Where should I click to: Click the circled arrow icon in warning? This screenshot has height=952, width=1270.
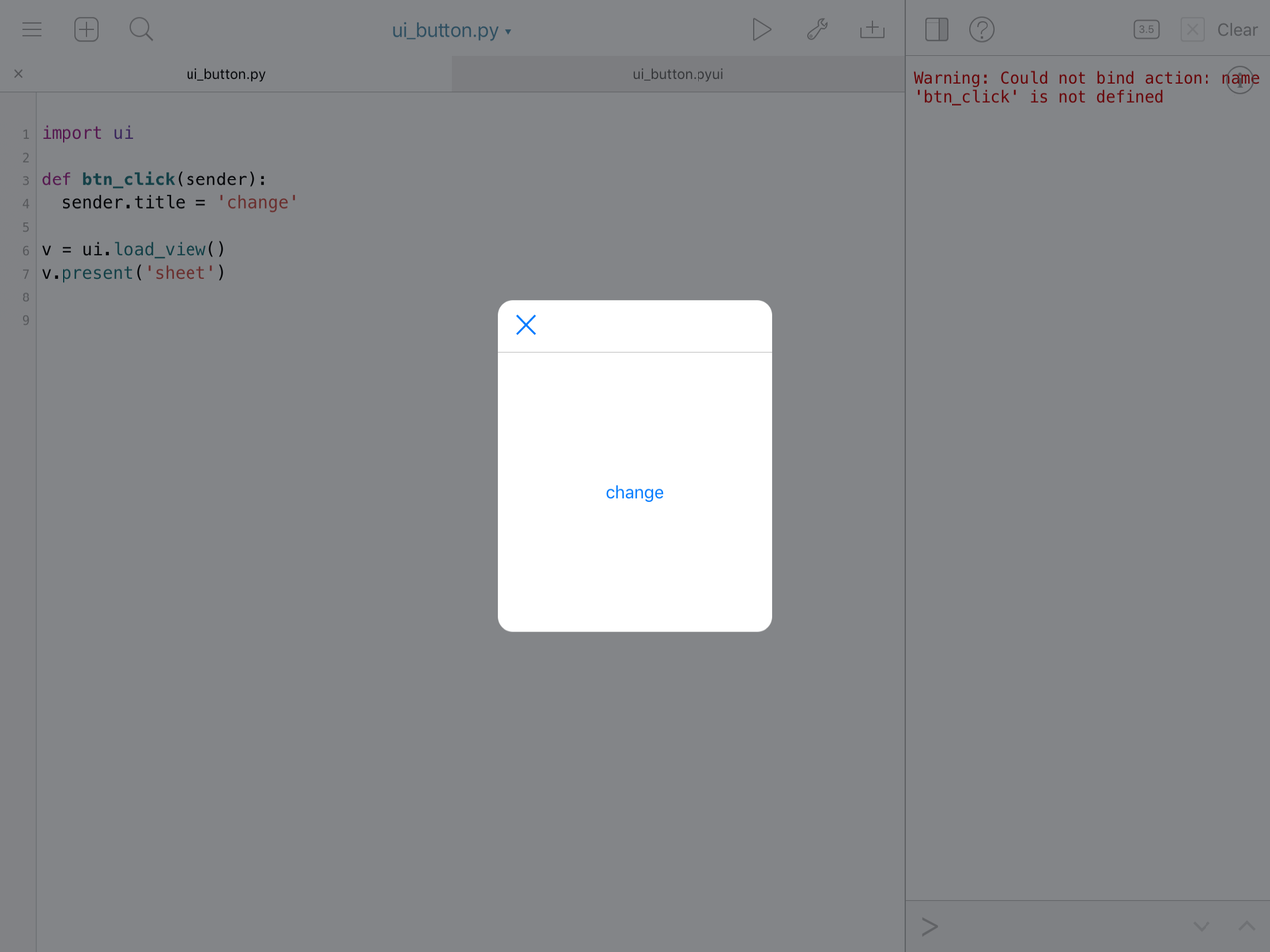[x=1240, y=81]
